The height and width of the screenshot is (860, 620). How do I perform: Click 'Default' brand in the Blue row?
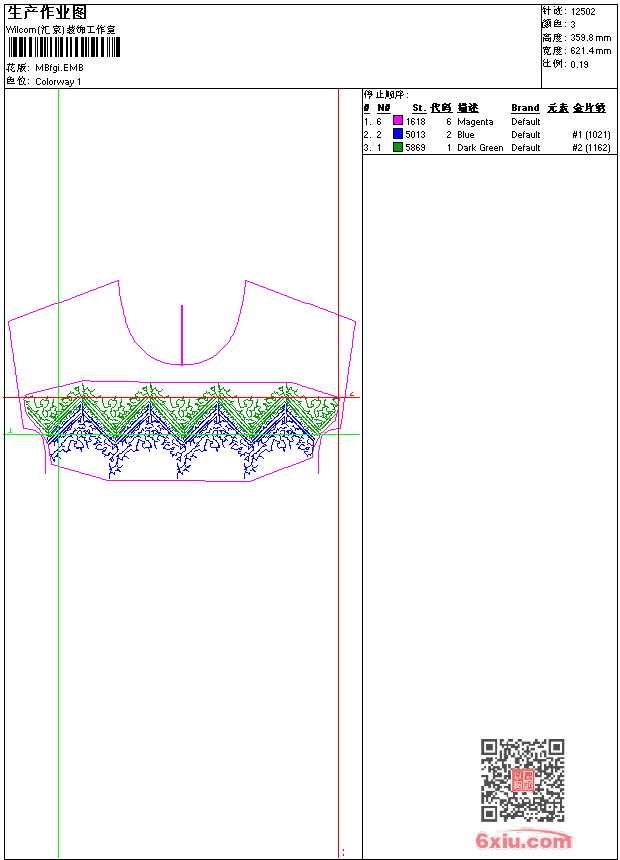[x=526, y=134]
